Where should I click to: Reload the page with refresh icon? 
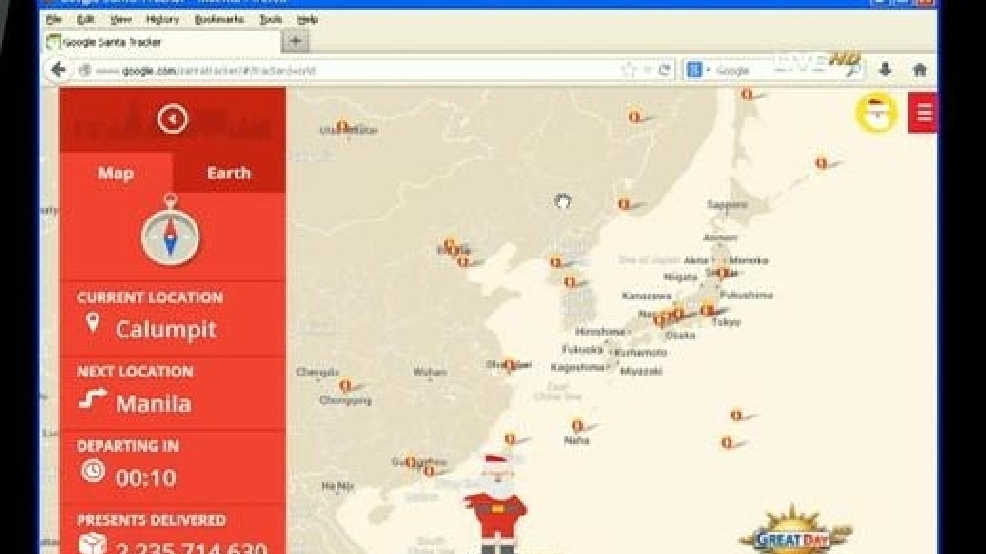(665, 70)
